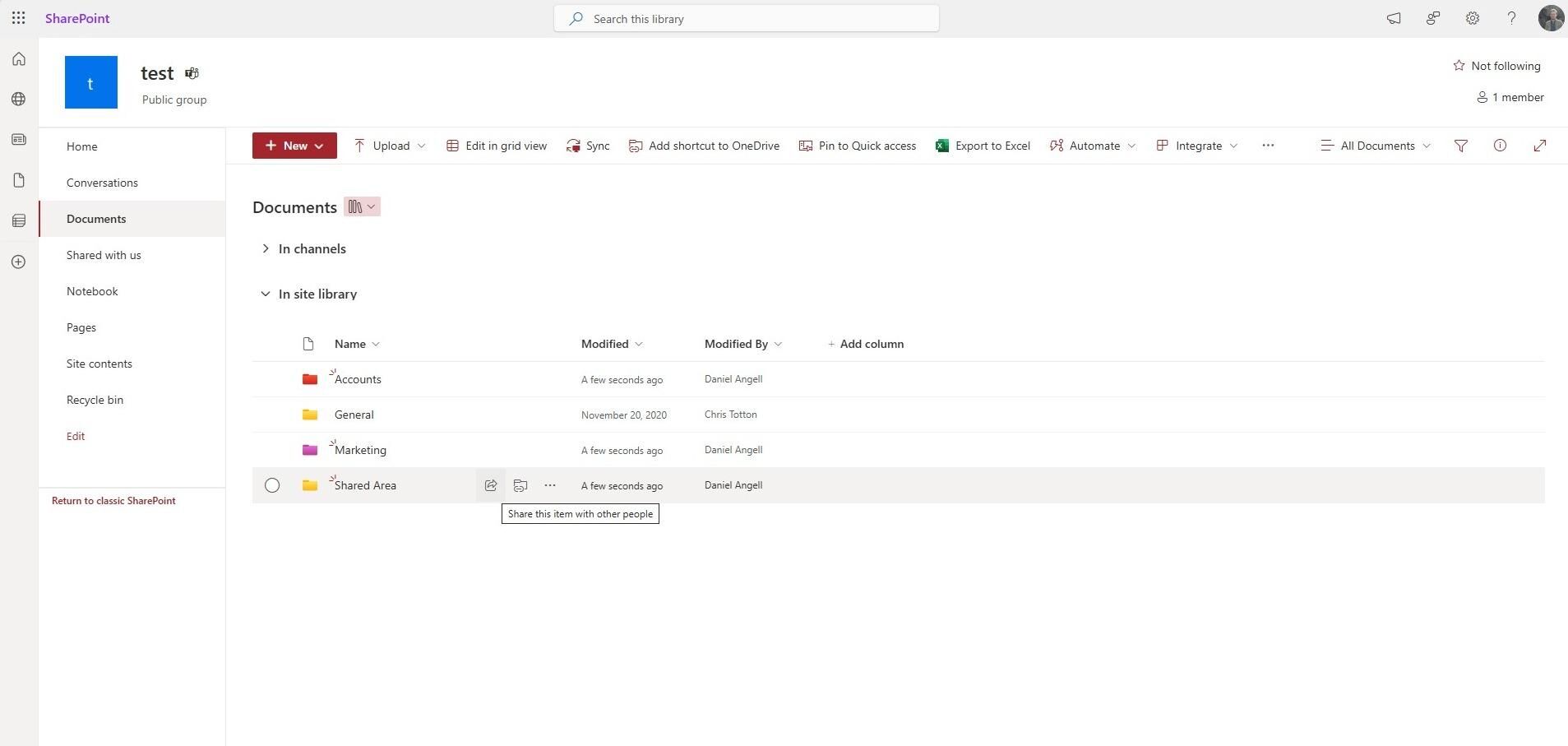1568x746 pixels.
Task: Click Edit in grid view
Action: click(x=497, y=146)
